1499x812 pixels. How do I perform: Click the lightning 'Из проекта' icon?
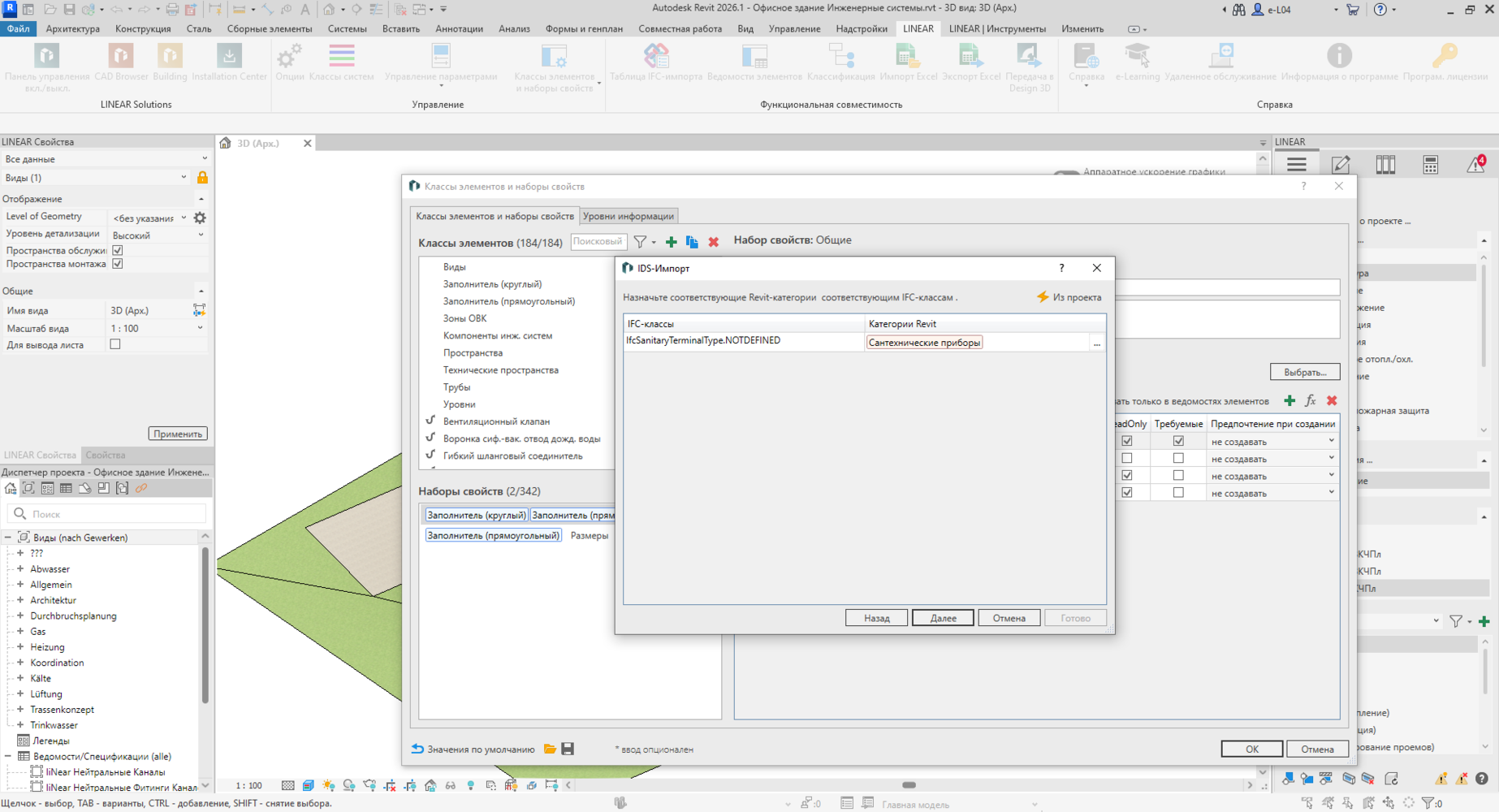coord(1043,297)
